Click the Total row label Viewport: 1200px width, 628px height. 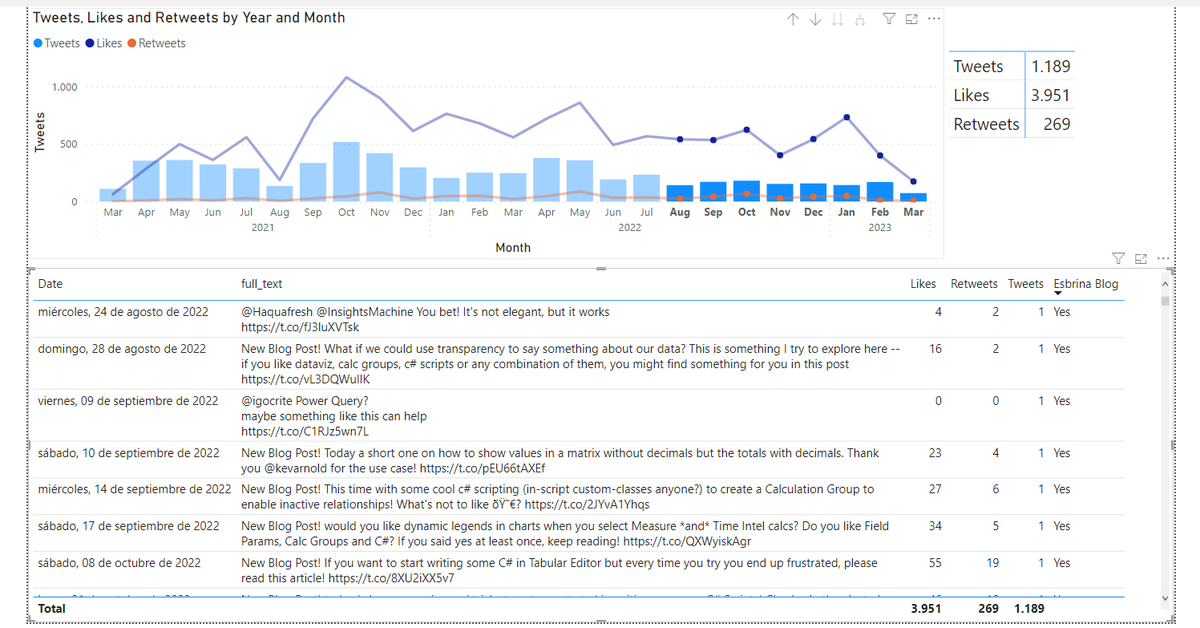pos(52,608)
